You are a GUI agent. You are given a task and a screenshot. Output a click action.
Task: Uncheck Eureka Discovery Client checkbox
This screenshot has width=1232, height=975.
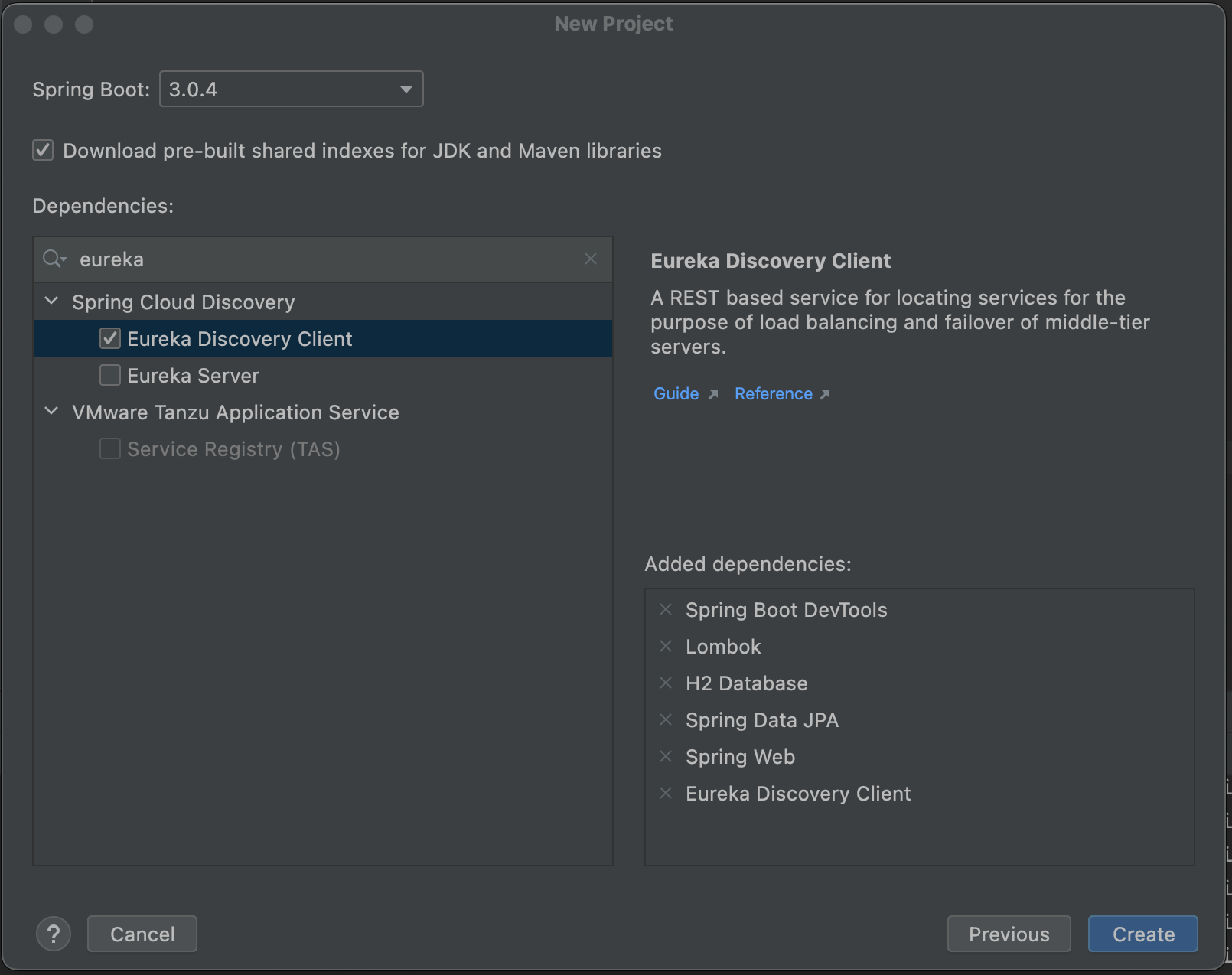pyautogui.click(x=110, y=338)
